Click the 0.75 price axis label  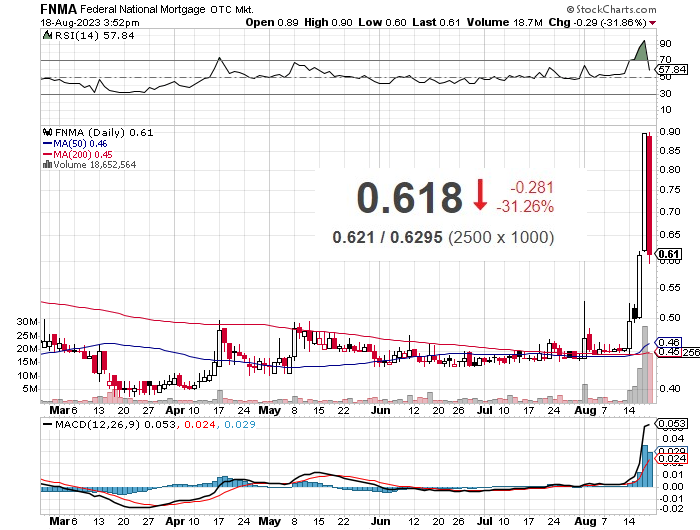[670, 190]
